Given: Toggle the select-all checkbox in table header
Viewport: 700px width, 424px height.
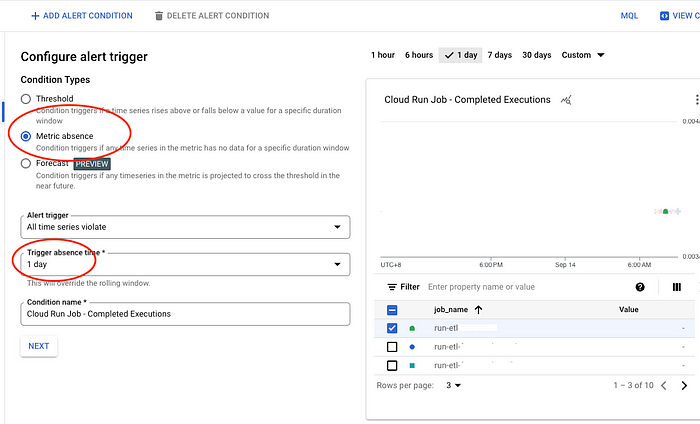Looking at the screenshot, I should click(392, 310).
